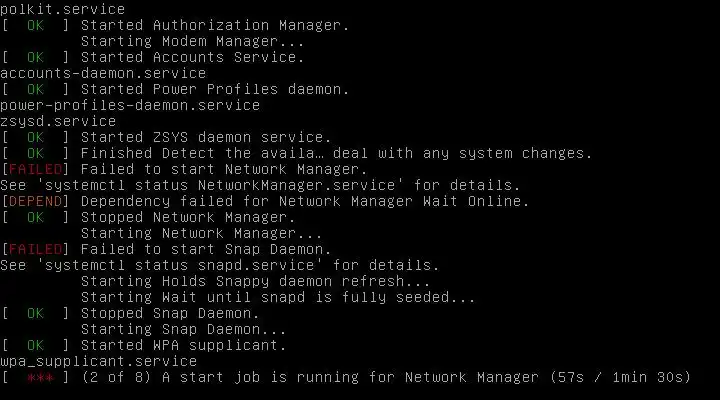Click the Starting Modem Manager line
This screenshot has width=720, height=400.
coord(193,40)
